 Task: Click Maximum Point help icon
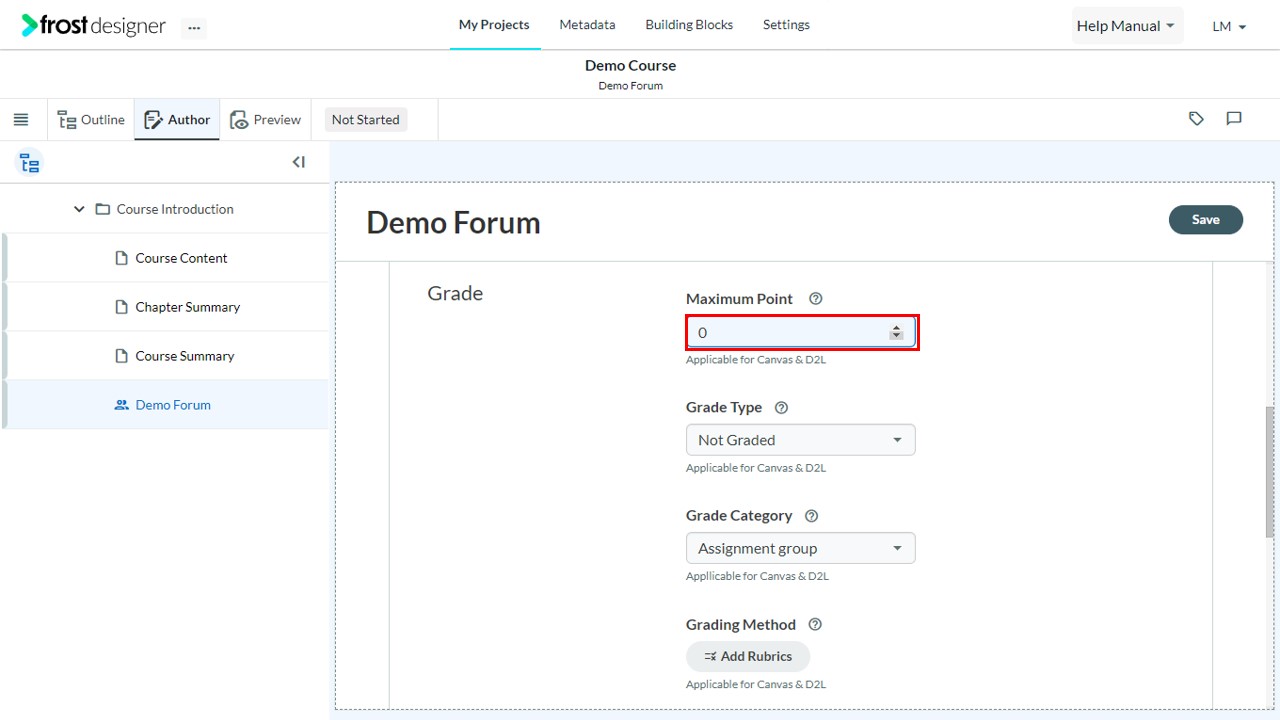(815, 299)
